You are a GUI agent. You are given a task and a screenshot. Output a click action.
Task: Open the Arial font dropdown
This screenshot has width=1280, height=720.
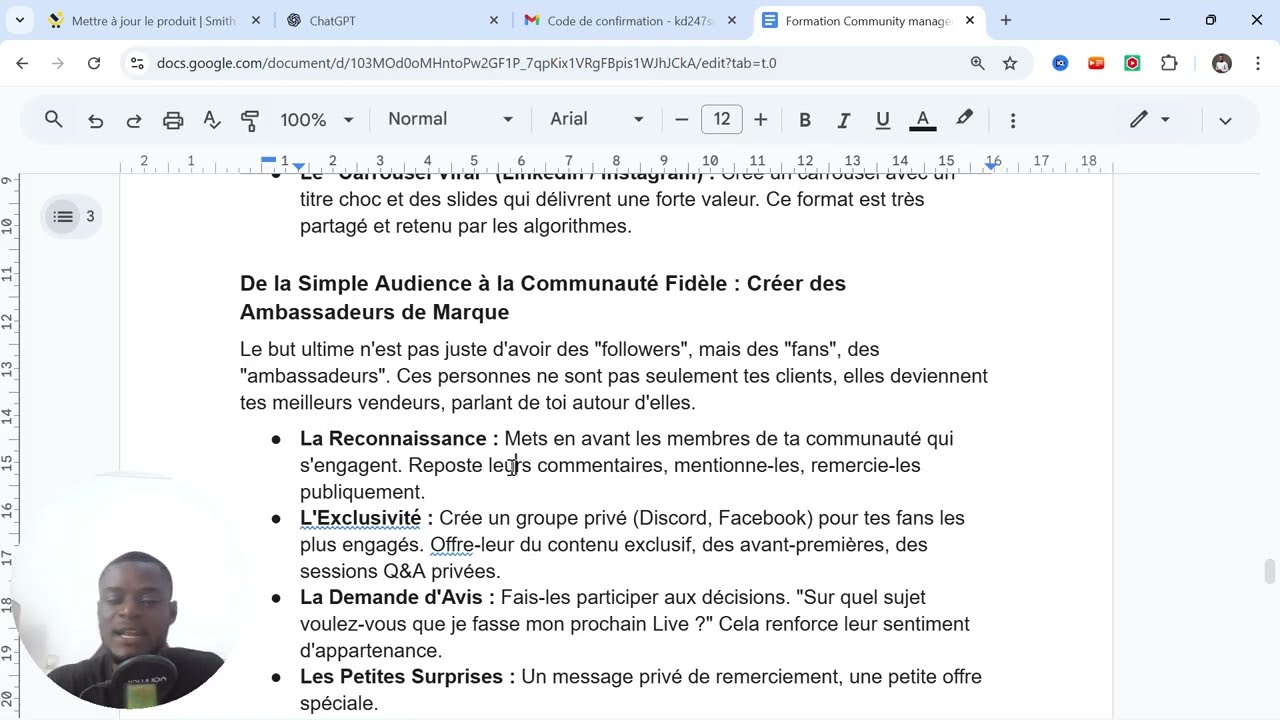click(x=597, y=119)
